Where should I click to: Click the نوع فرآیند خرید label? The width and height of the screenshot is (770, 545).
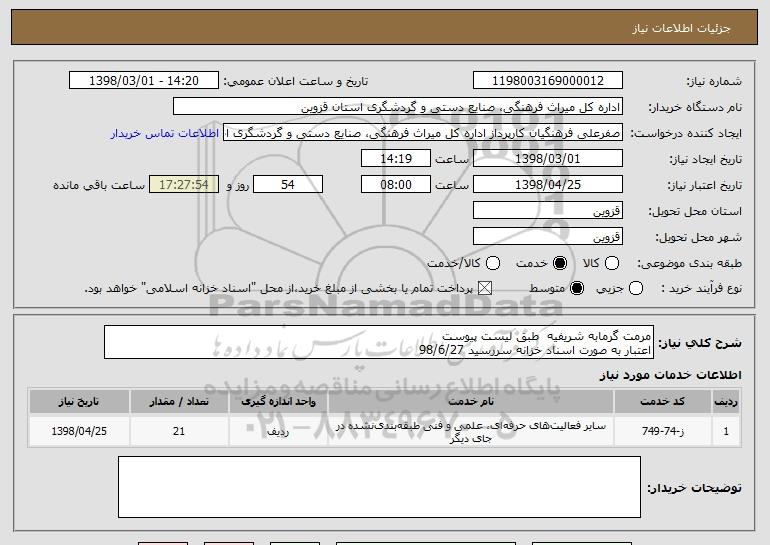pyautogui.click(x=701, y=288)
